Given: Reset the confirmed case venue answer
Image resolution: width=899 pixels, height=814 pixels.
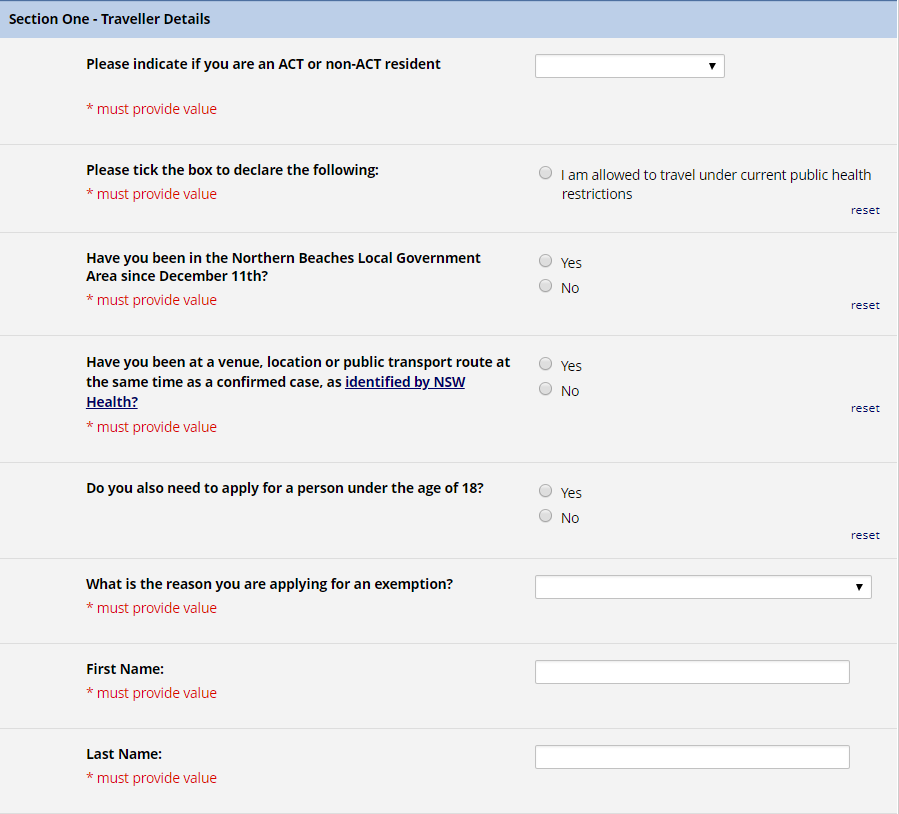Looking at the screenshot, I should tap(865, 409).
